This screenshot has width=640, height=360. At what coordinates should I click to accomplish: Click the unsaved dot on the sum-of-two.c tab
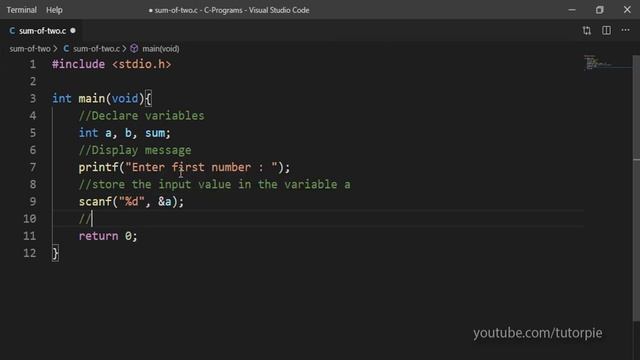coord(73,30)
